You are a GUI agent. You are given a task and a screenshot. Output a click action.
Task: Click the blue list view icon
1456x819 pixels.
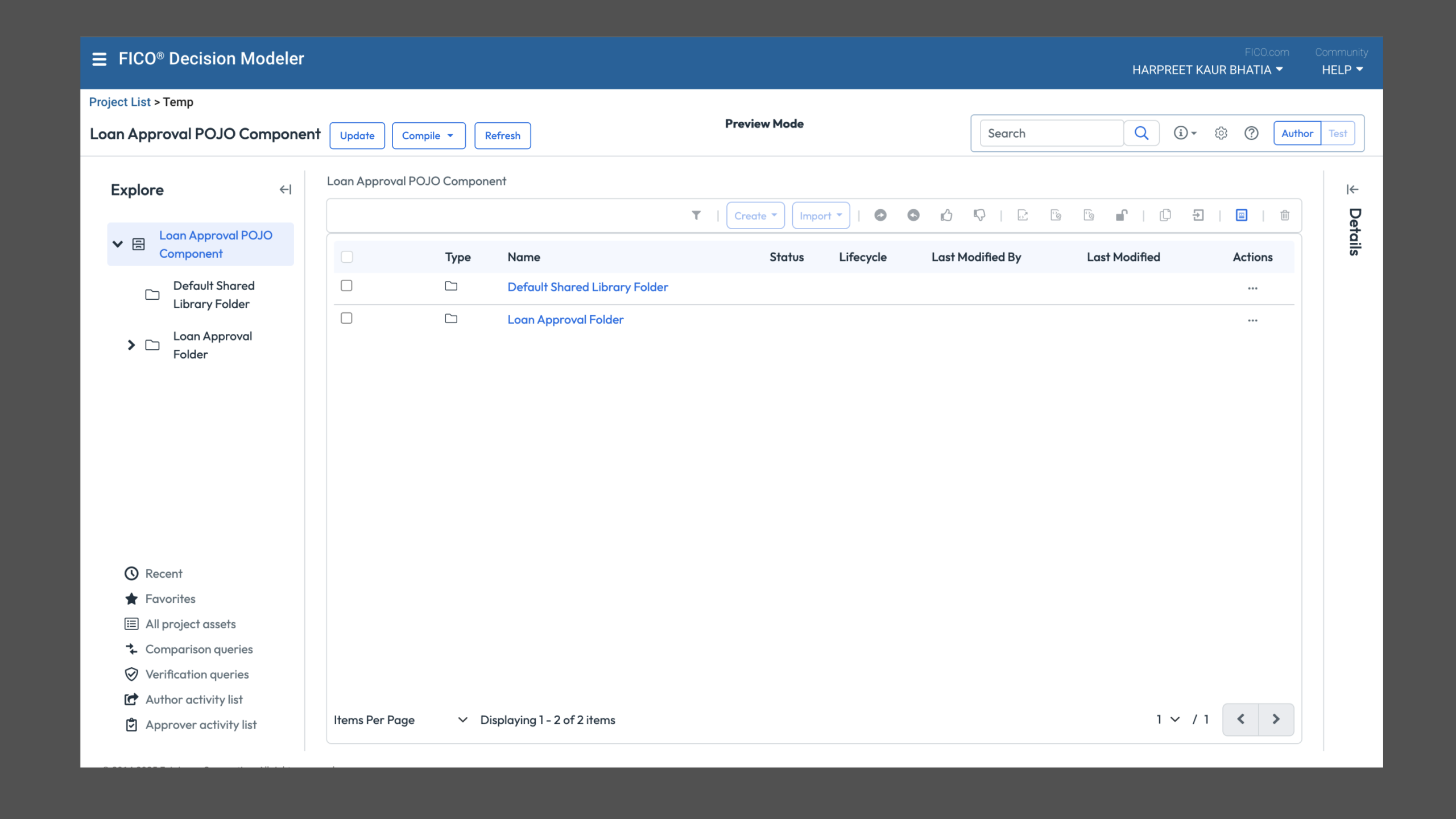coord(1242,215)
